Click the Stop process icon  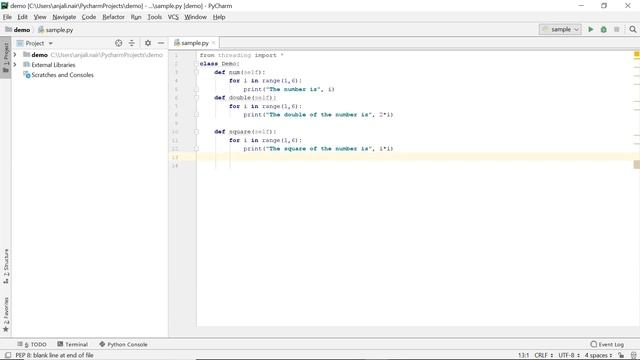(x=616, y=29)
